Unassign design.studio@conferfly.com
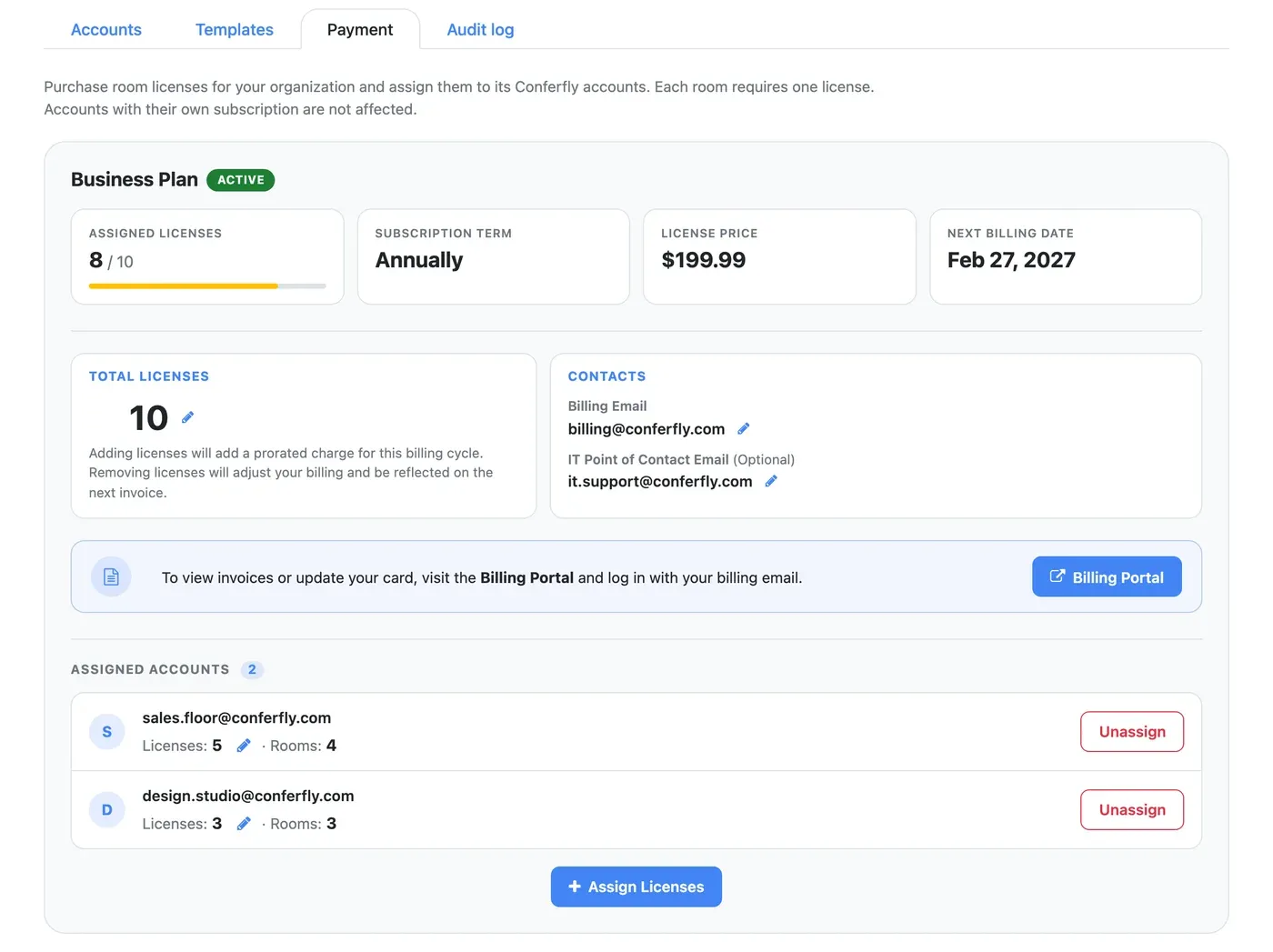Viewport: 1273px width, 952px height. tap(1132, 810)
